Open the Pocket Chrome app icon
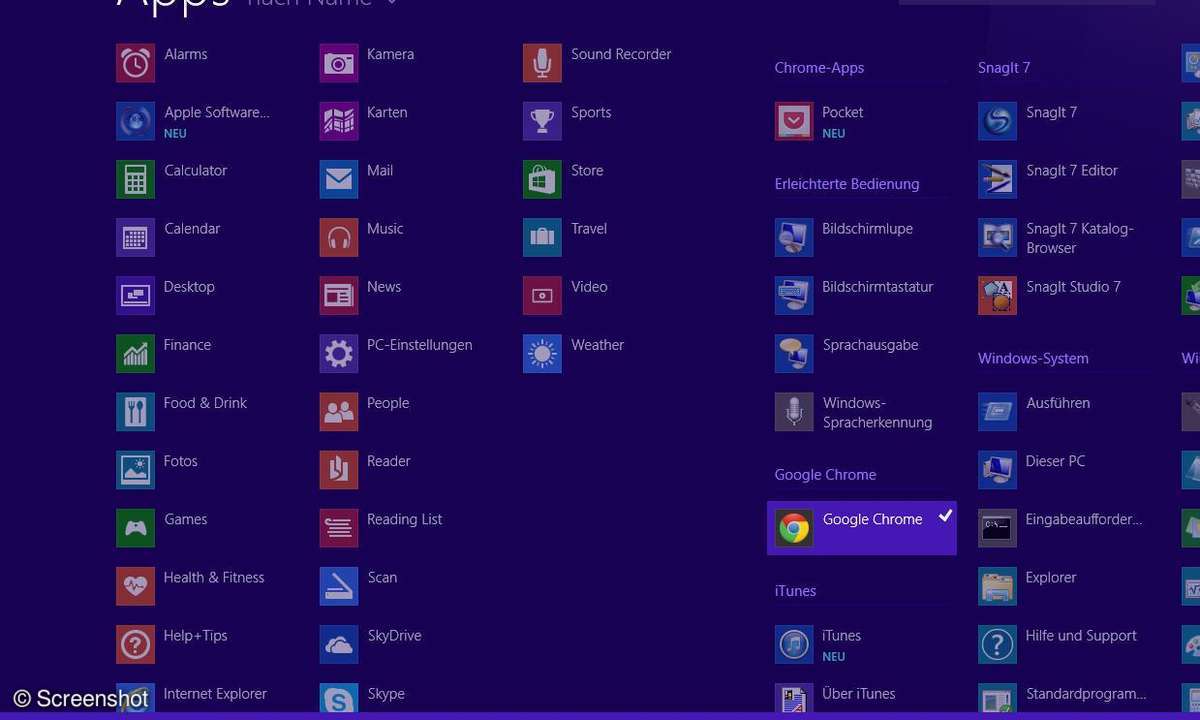1200x720 pixels. pos(794,121)
